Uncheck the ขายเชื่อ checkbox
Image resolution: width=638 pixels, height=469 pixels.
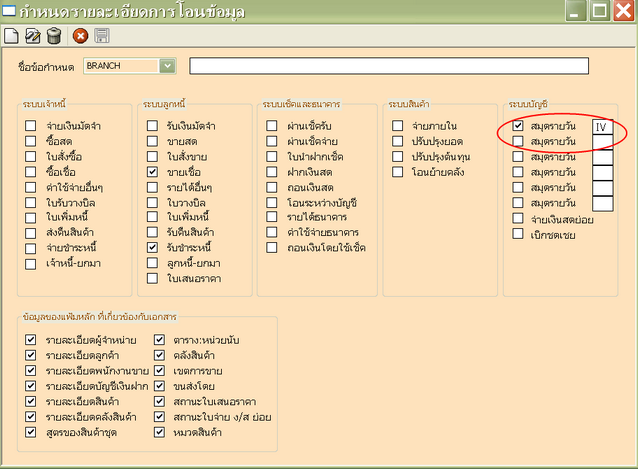tap(153, 172)
